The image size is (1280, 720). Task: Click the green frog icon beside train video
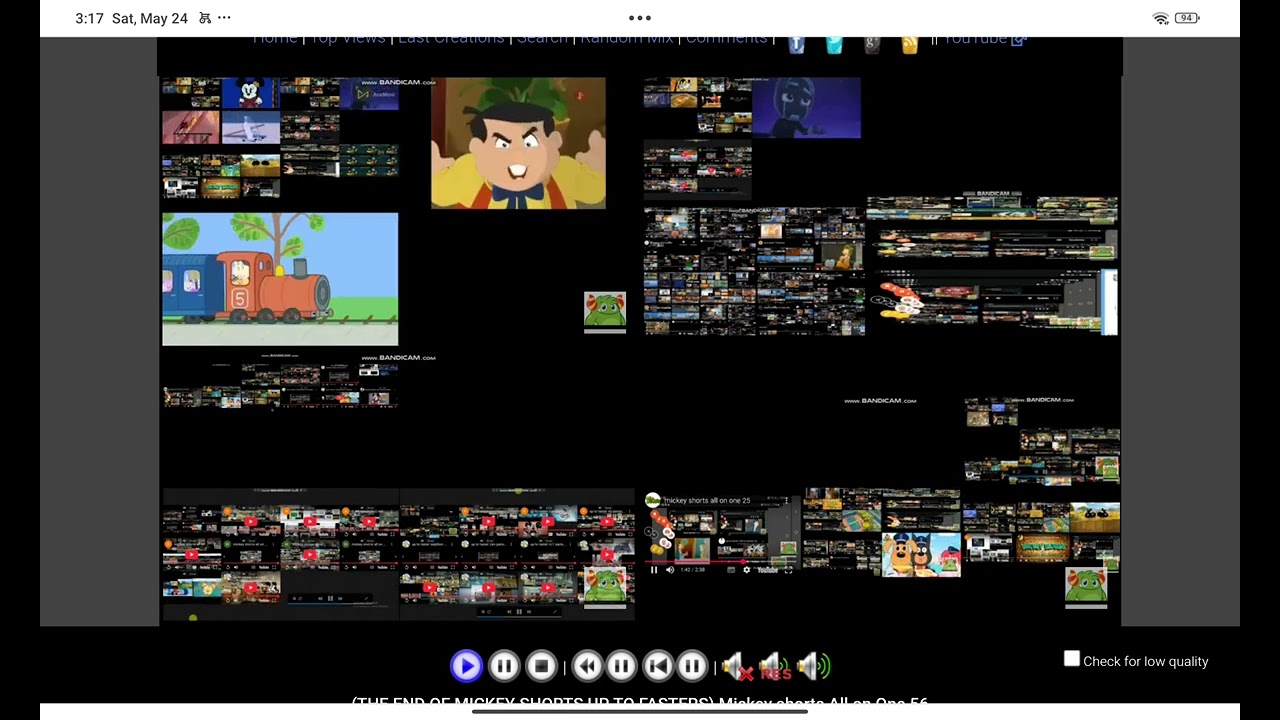click(x=605, y=311)
